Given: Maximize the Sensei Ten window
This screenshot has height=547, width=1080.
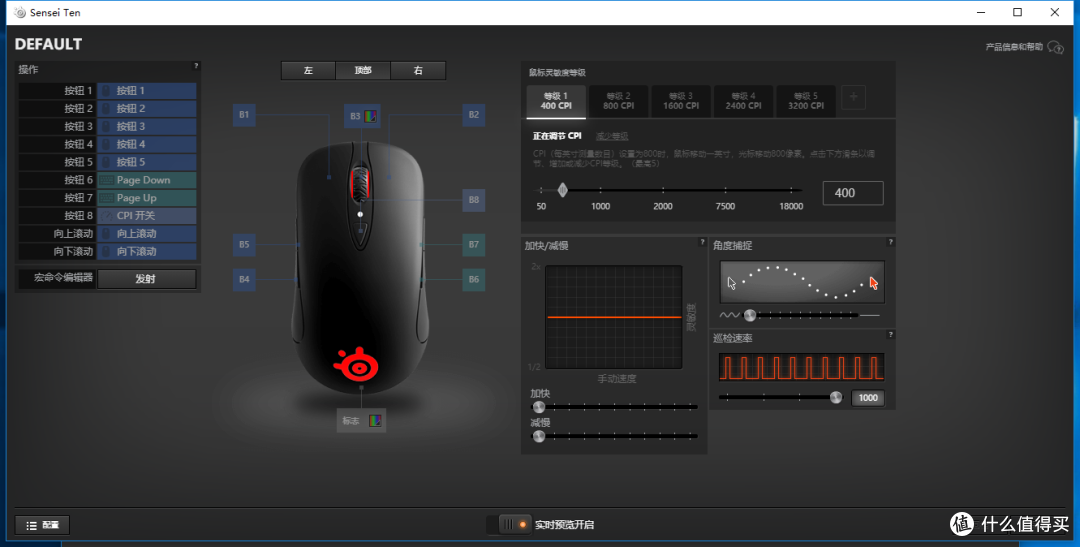Looking at the screenshot, I should click(x=1017, y=12).
